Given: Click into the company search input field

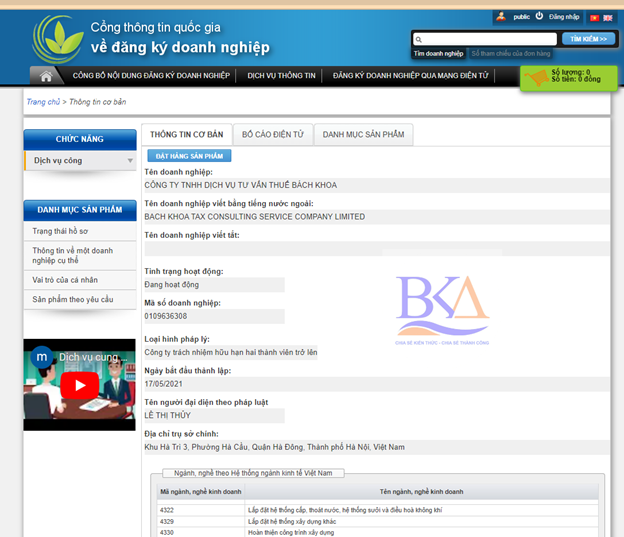Looking at the screenshot, I should point(484,39).
